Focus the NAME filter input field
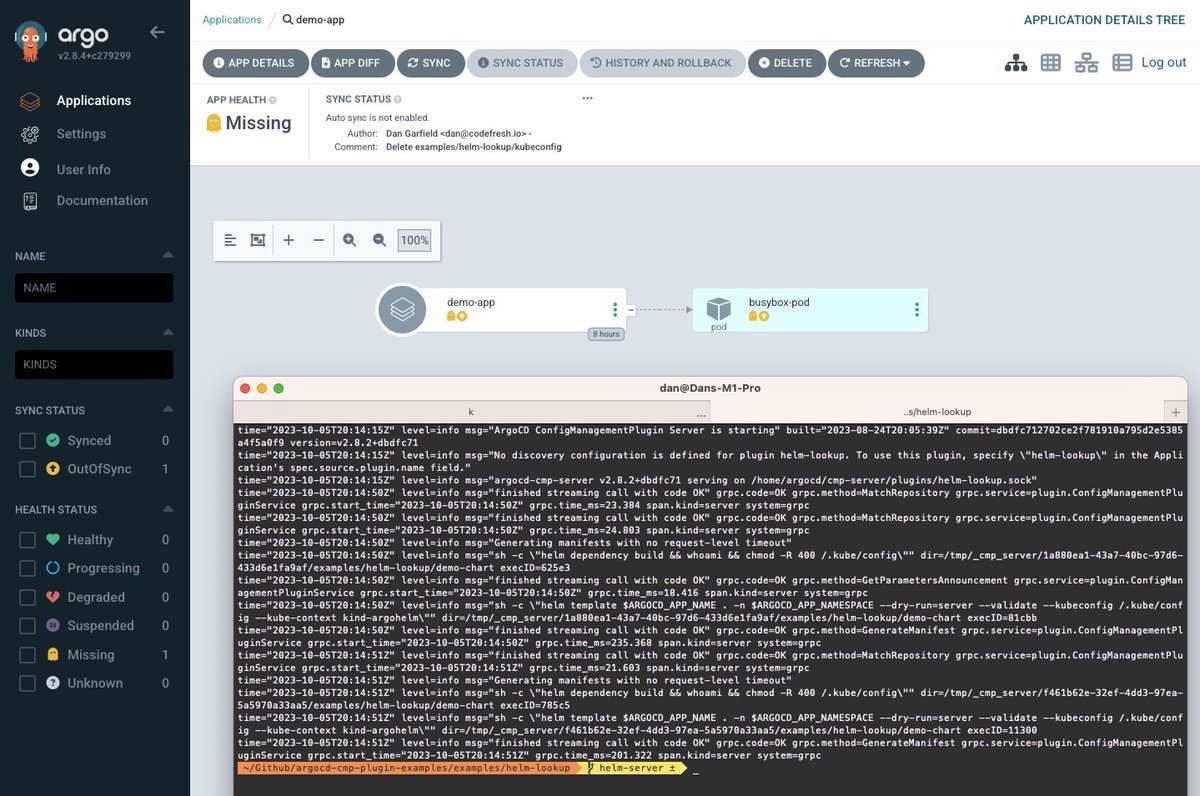Viewport: 1200px width, 796px height. point(94,288)
